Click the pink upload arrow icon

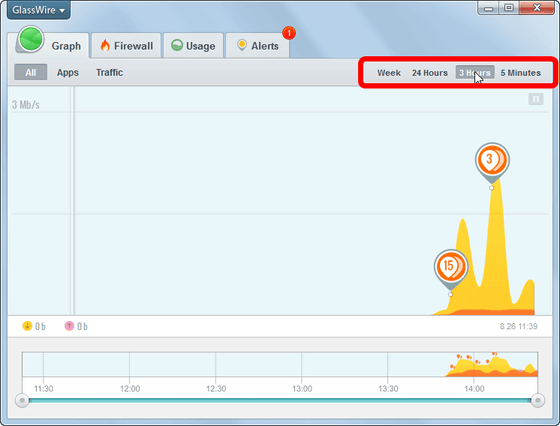click(x=69, y=326)
